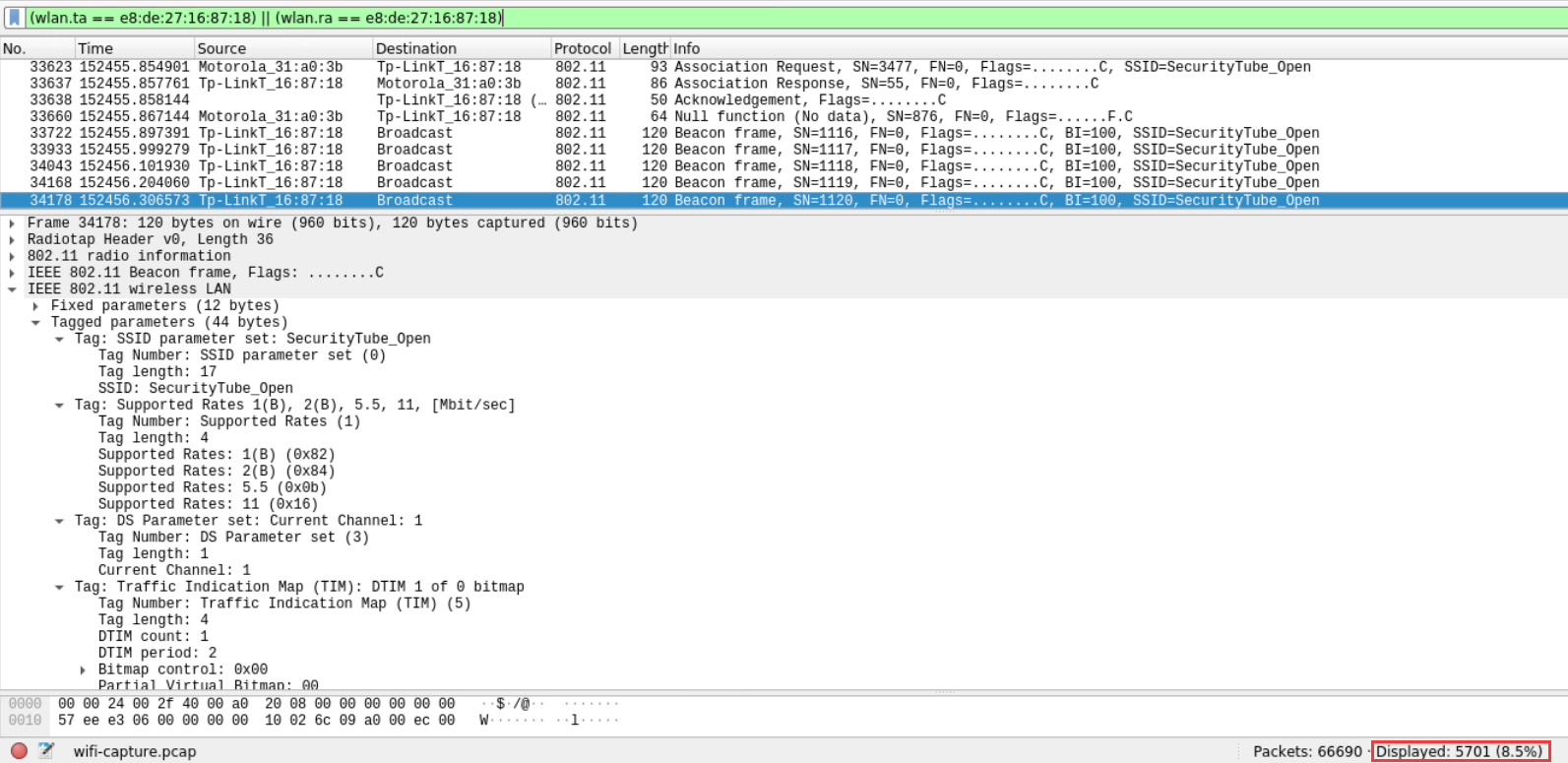The height and width of the screenshot is (763, 1568).
Task: Click the wifi-capture.pcap status bar label
Action: [135, 751]
